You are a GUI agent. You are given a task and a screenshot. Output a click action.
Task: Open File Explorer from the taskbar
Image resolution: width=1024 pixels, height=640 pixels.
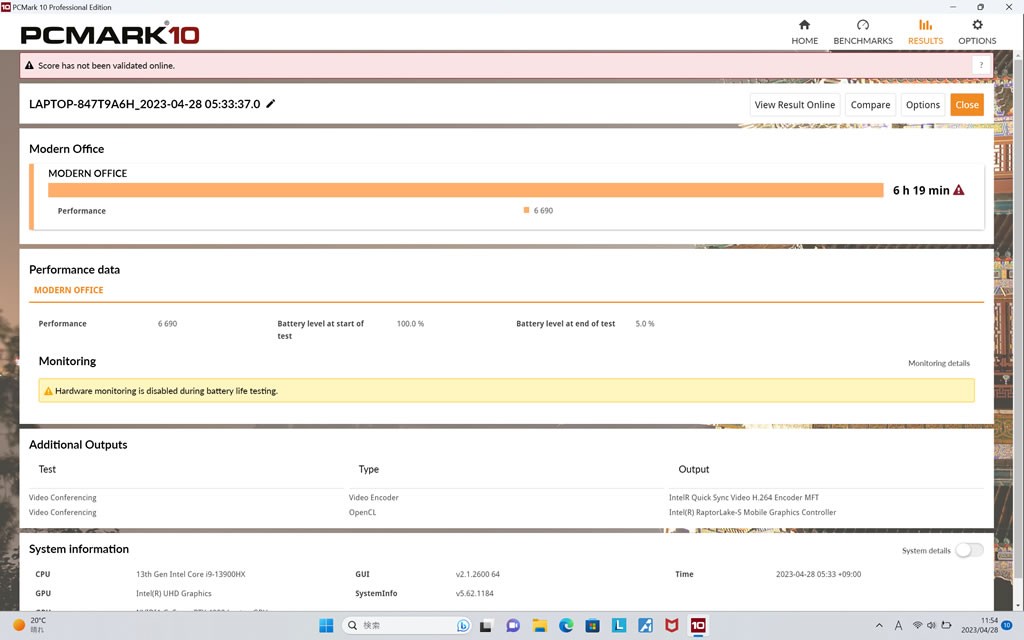pyautogui.click(x=540, y=625)
